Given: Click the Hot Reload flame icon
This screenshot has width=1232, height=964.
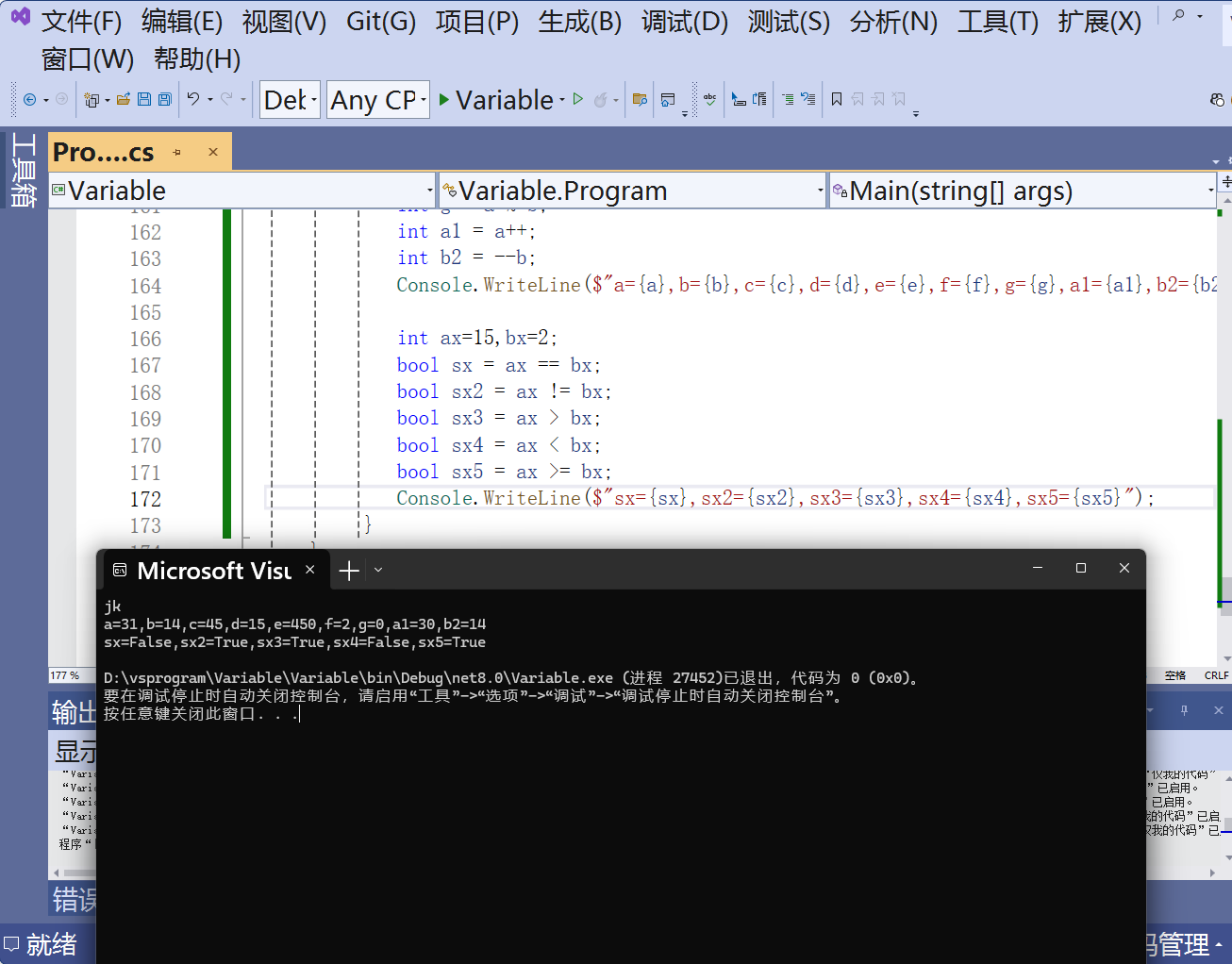Looking at the screenshot, I should coord(601,99).
